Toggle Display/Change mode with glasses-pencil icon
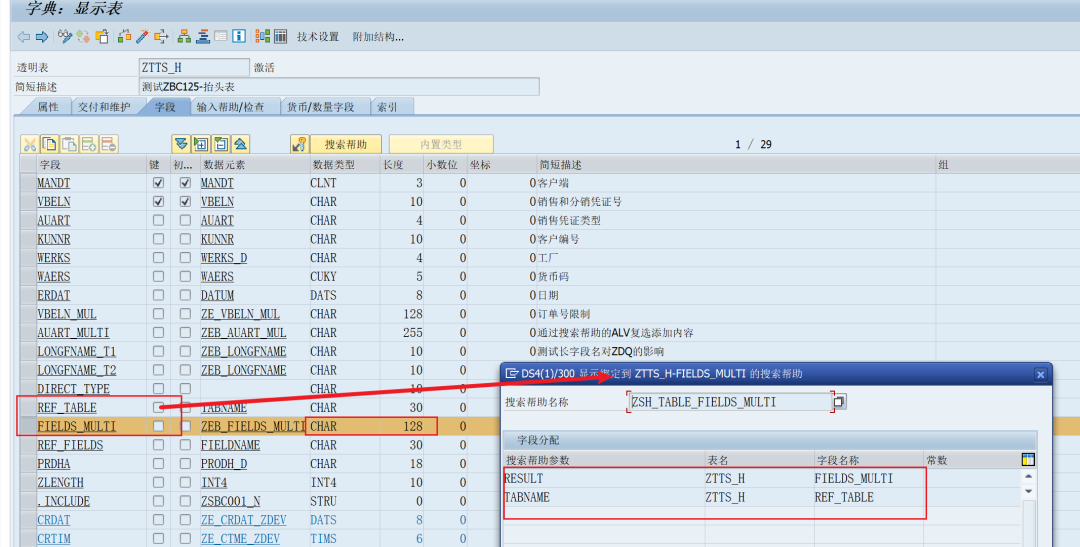Viewport: 1080px width, 547px height. 65,37
